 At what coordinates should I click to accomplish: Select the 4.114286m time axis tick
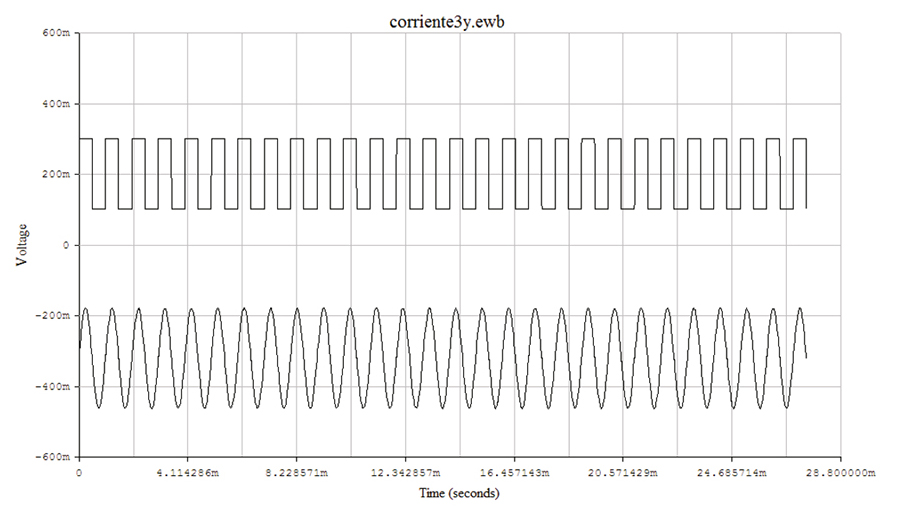pos(187,470)
